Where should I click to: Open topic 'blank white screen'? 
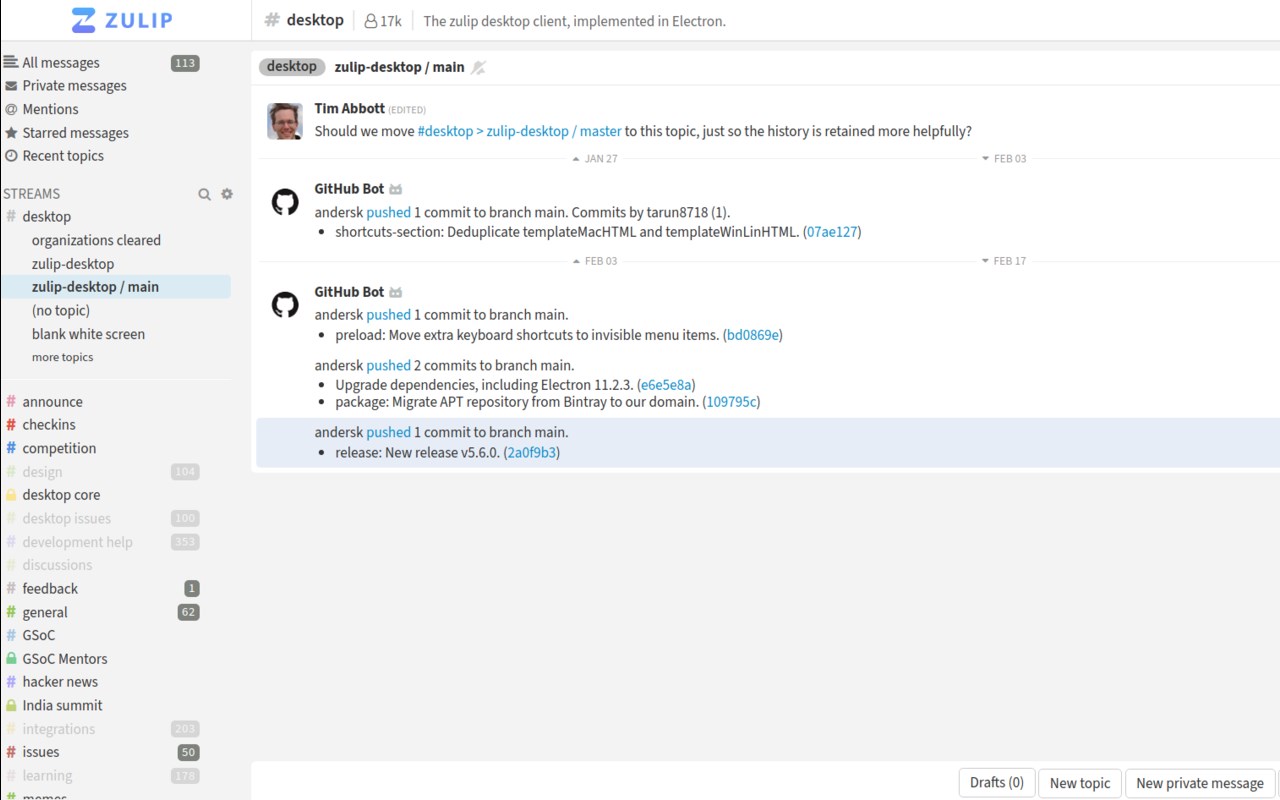click(x=88, y=334)
